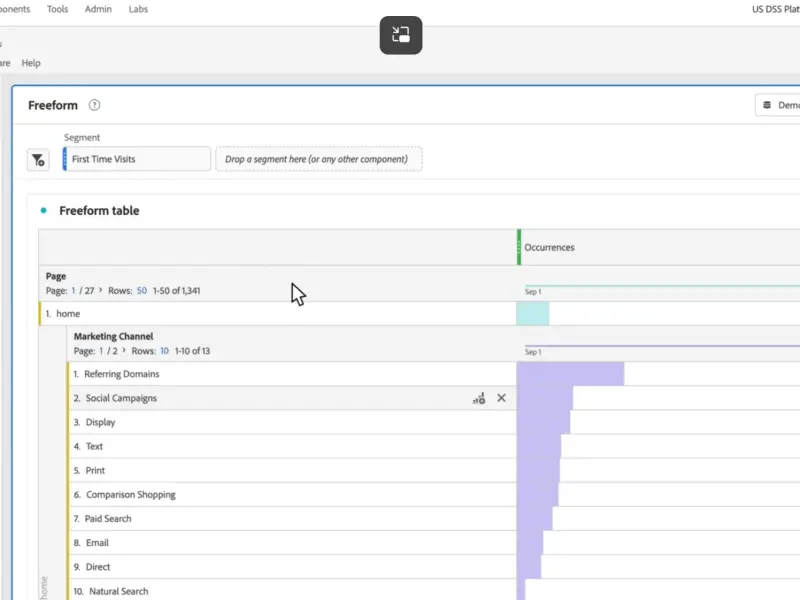Click the Occurrences column header
Screen dimensions: 800x600
[x=549, y=247]
